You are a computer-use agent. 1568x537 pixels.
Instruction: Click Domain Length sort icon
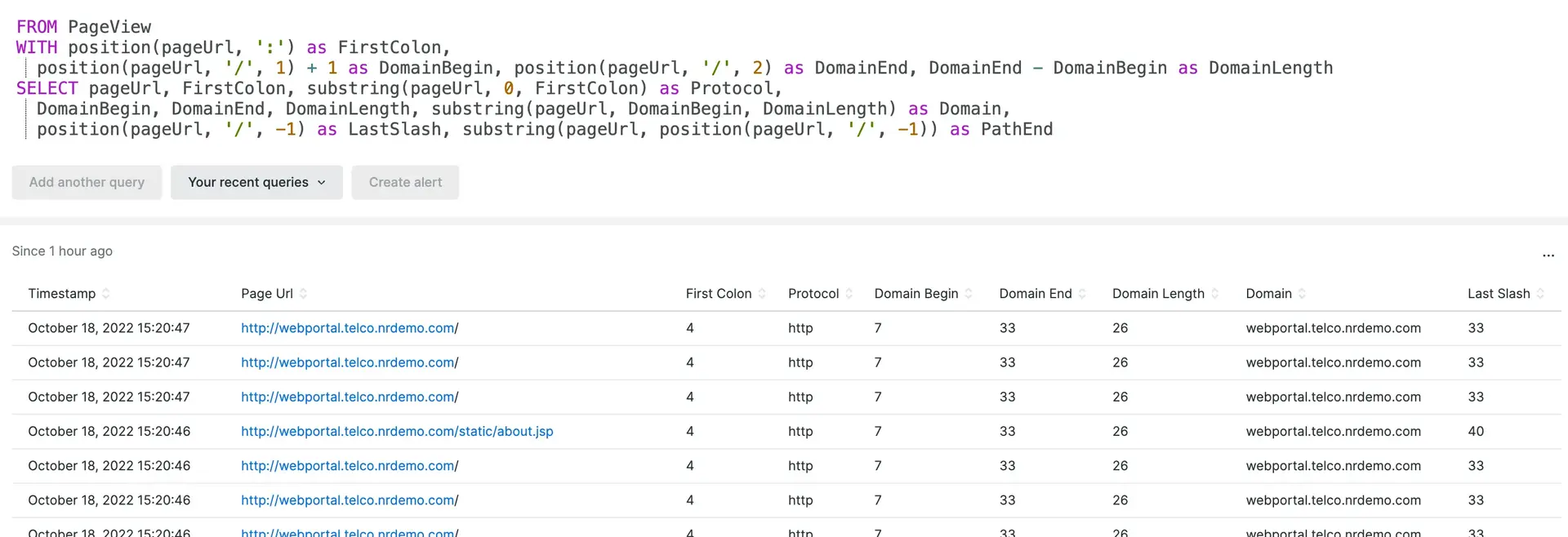click(x=1215, y=294)
